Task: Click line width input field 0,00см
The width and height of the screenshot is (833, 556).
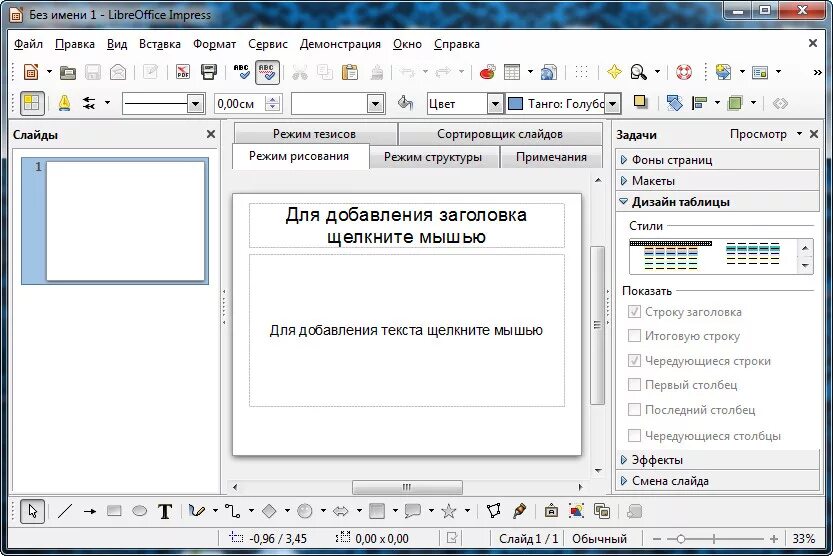Action: pyautogui.click(x=240, y=104)
